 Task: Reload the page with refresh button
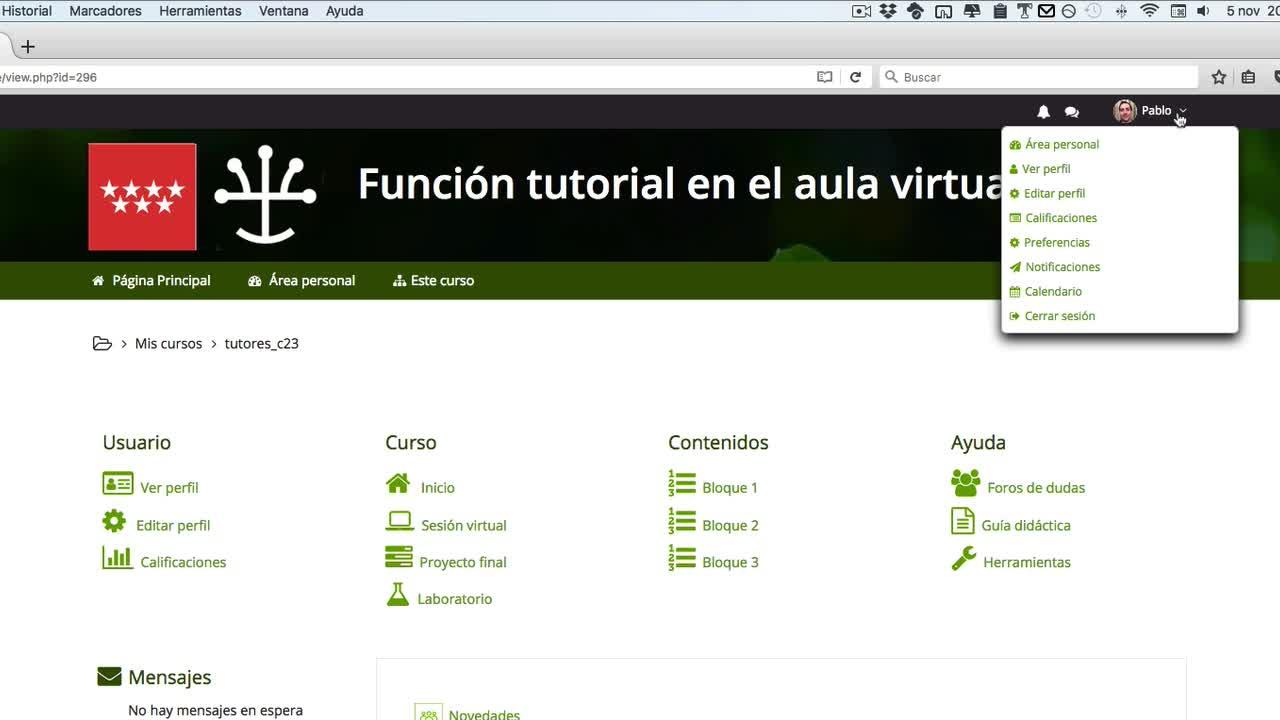[855, 77]
